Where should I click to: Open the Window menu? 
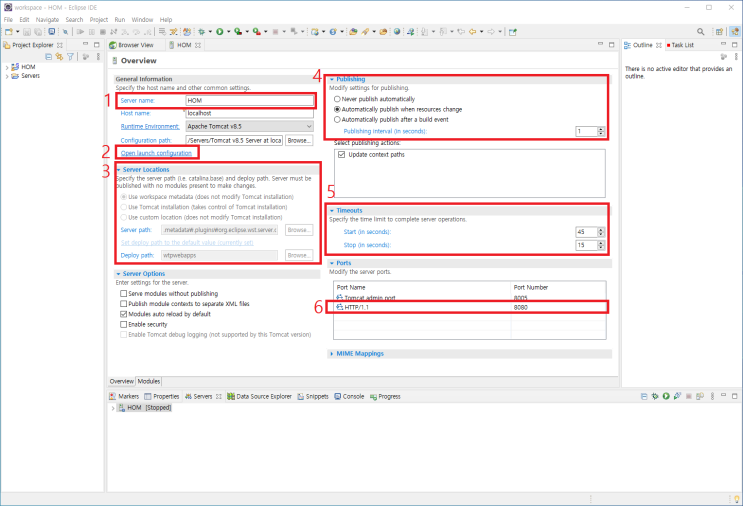(x=142, y=19)
